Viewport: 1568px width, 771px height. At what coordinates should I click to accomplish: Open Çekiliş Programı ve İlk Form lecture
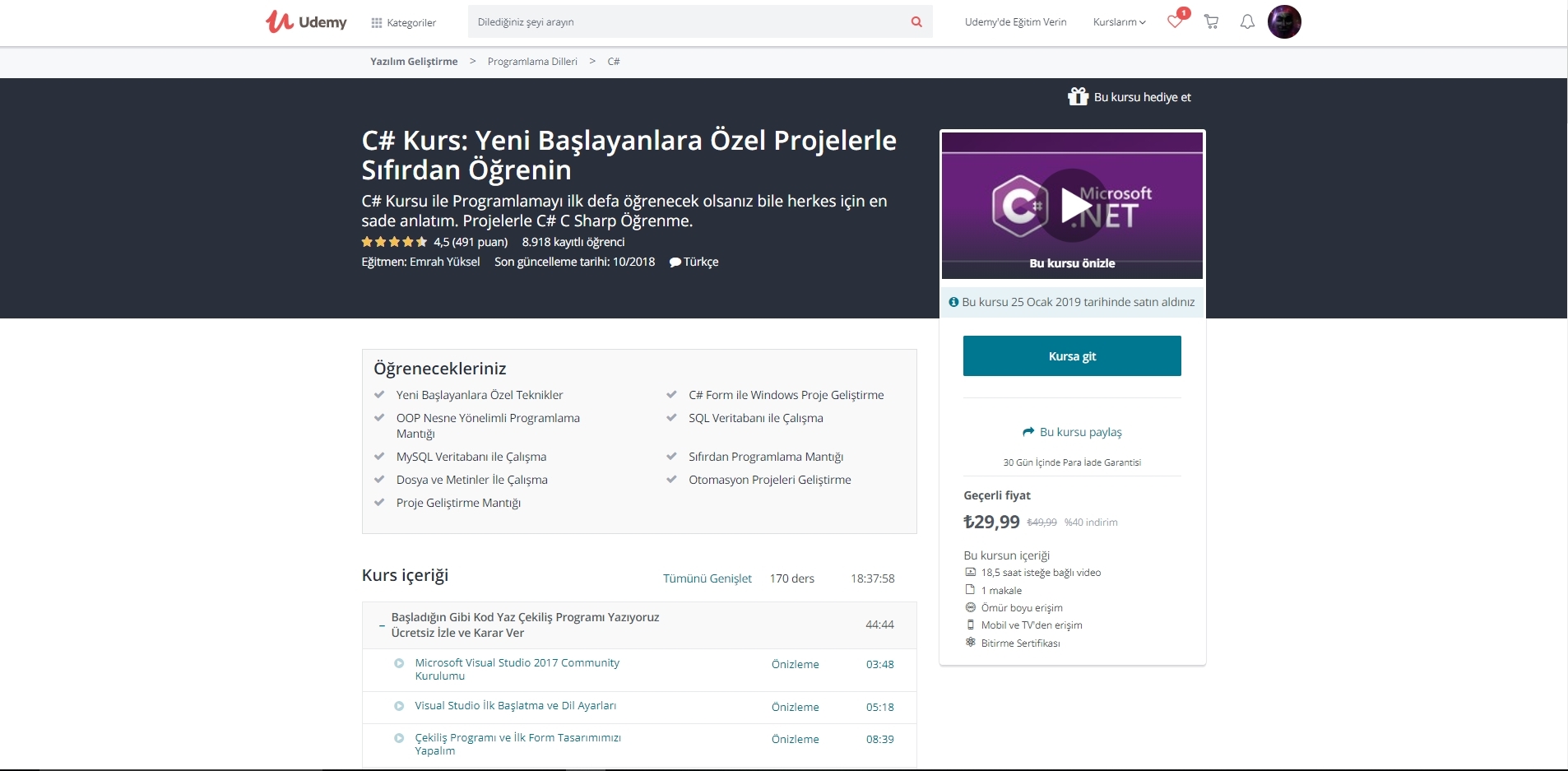pyautogui.click(x=517, y=744)
